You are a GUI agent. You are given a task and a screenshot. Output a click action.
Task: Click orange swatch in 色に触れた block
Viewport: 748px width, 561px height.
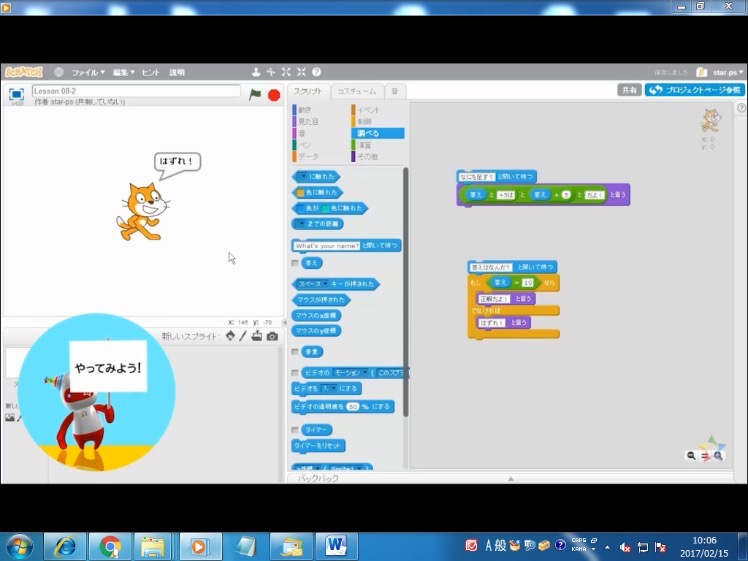pyautogui.click(x=301, y=193)
